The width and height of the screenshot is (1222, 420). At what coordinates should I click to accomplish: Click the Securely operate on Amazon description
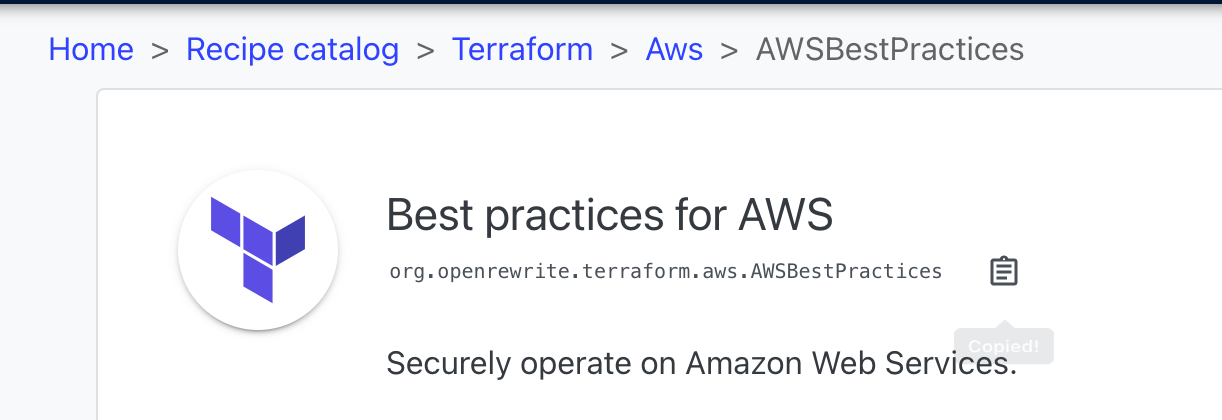(701, 362)
